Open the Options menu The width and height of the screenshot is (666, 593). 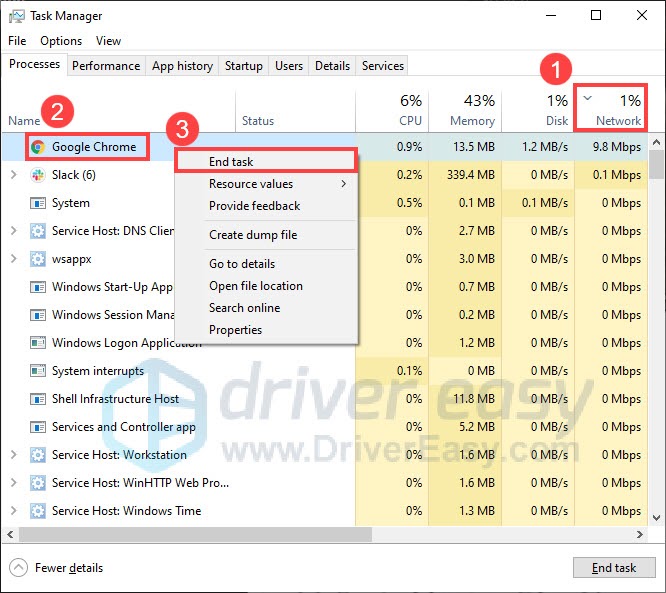click(x=61, y=41)
